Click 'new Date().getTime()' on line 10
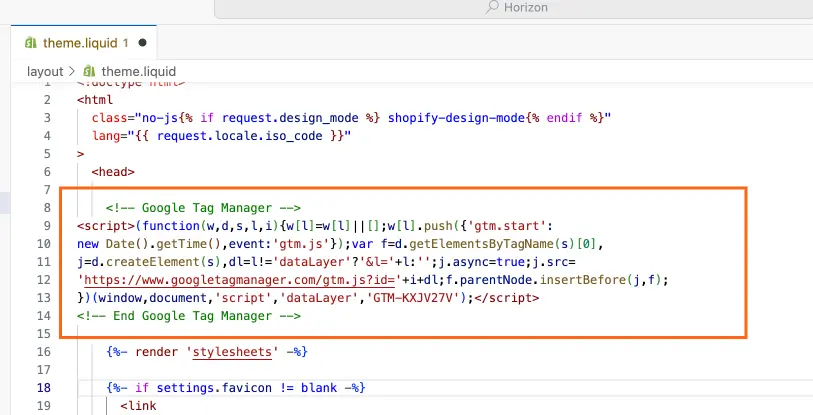 click(x=150, y=244)
